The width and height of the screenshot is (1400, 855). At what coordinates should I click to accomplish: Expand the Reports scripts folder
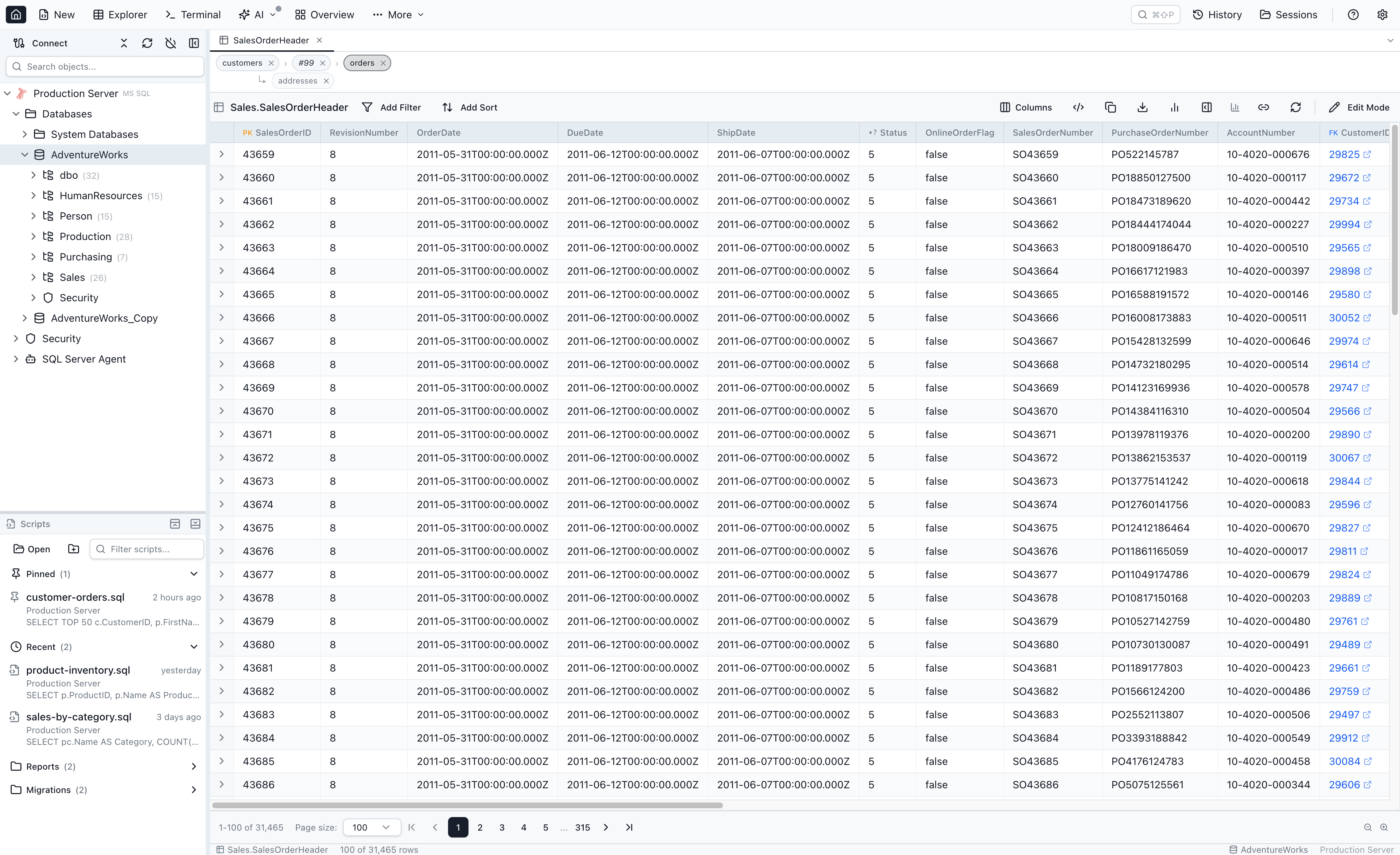coord(194,767)
